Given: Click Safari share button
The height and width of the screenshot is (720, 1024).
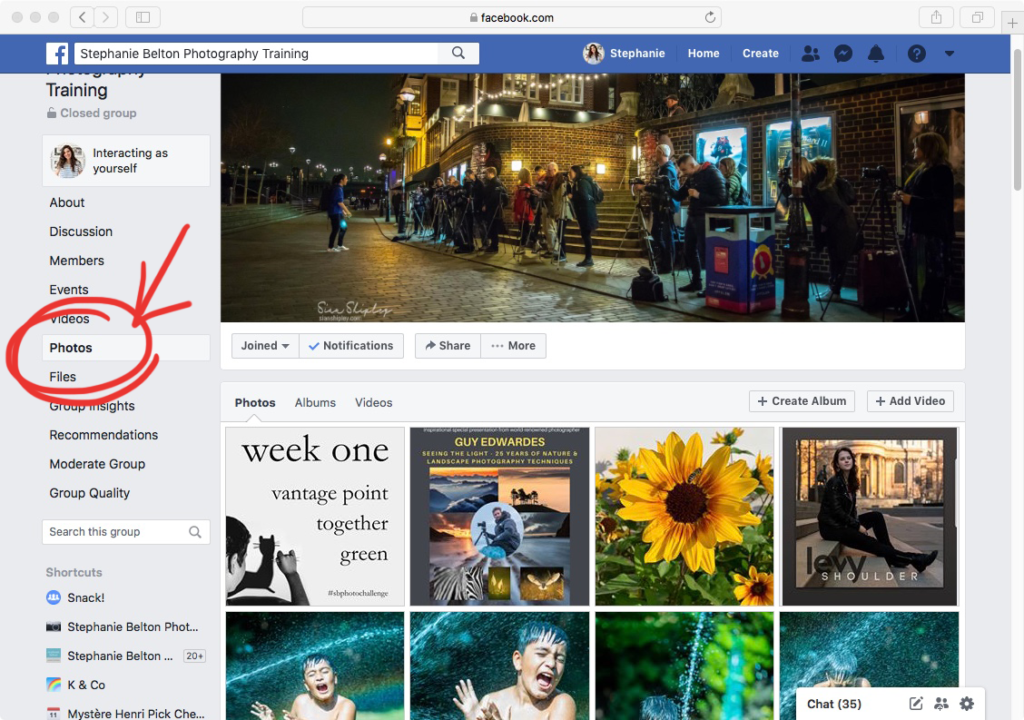Looking at the screenshot, I should 936,18.
